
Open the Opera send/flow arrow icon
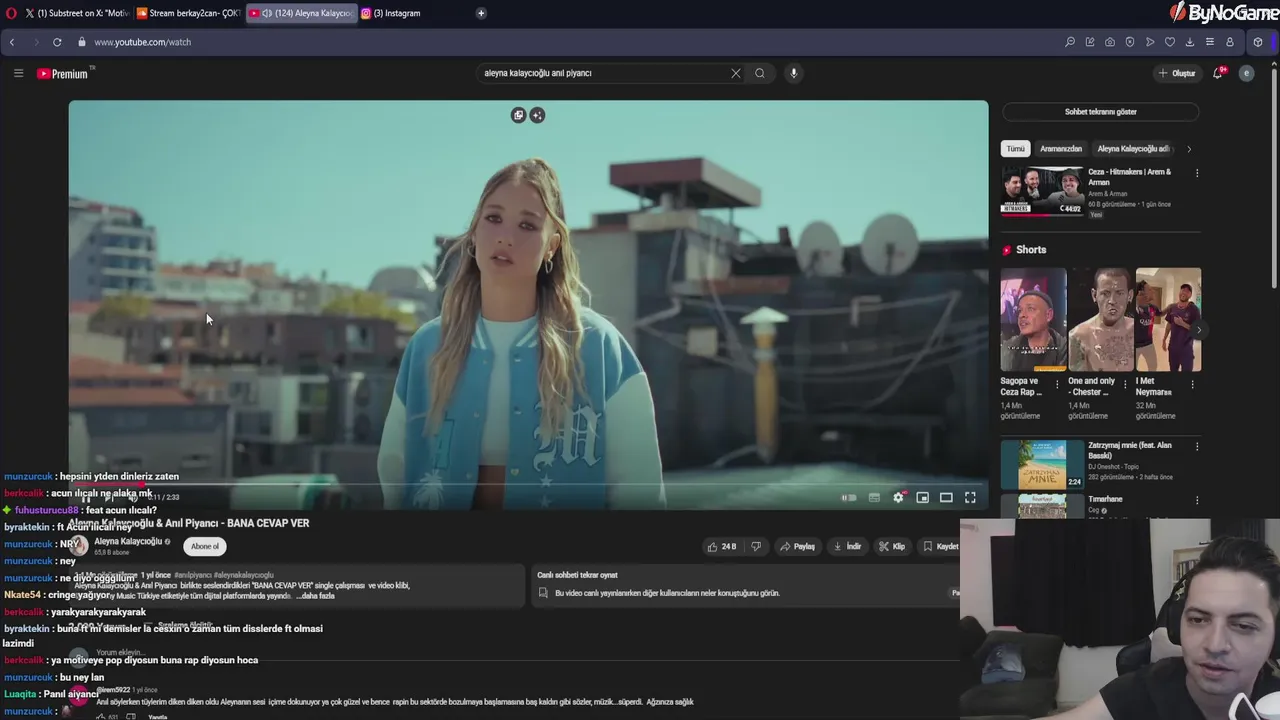pyautogui.click(x=1150, y=42)
